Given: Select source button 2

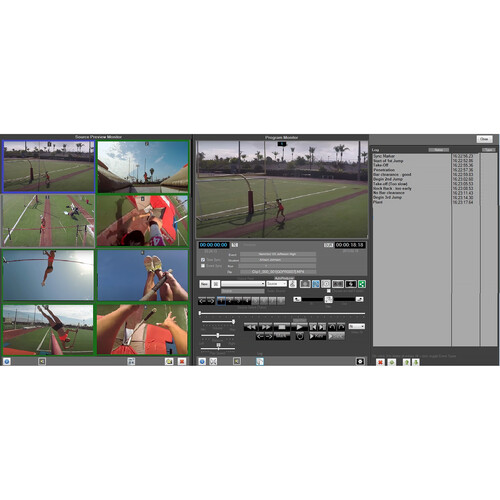Looking at the screenshot, I should (x=230, y=301).
